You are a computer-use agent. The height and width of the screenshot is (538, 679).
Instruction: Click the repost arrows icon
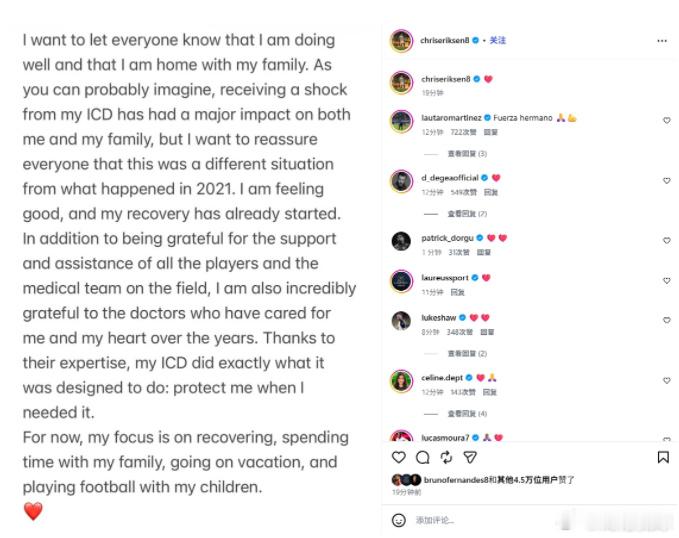(x=446, y=457)
